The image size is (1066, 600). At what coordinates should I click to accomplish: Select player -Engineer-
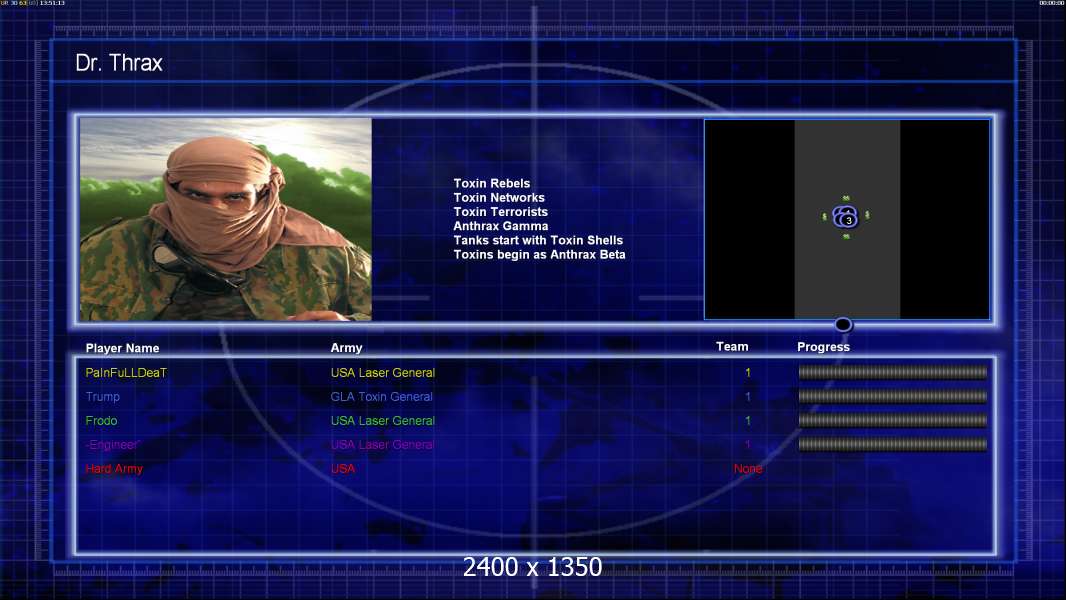(113, 444)
